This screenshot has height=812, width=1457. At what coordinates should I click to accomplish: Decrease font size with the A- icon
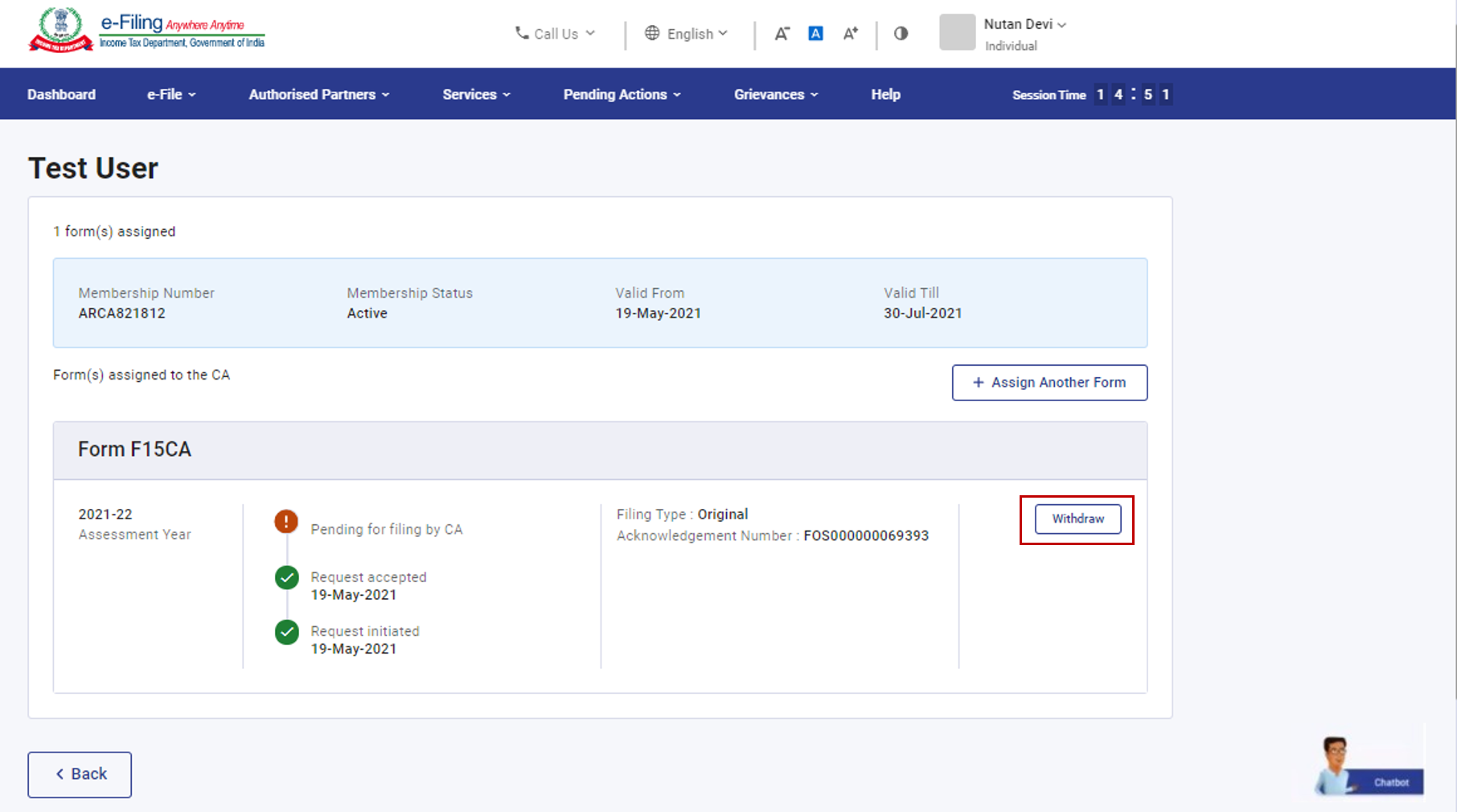(782, 34)
